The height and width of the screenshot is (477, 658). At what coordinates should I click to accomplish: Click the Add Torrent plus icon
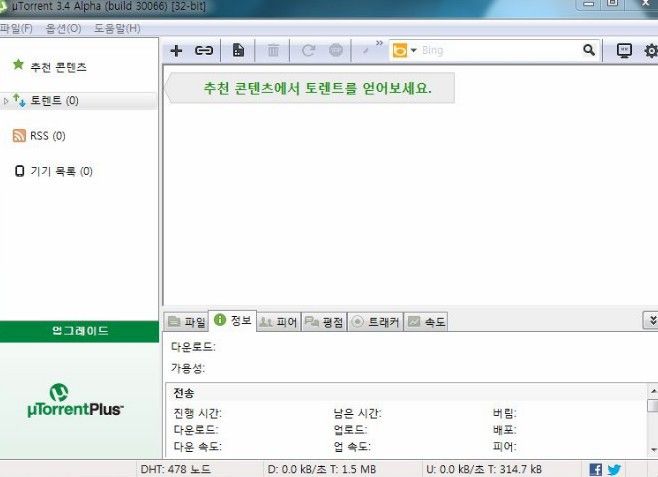(x=176, y=51)
